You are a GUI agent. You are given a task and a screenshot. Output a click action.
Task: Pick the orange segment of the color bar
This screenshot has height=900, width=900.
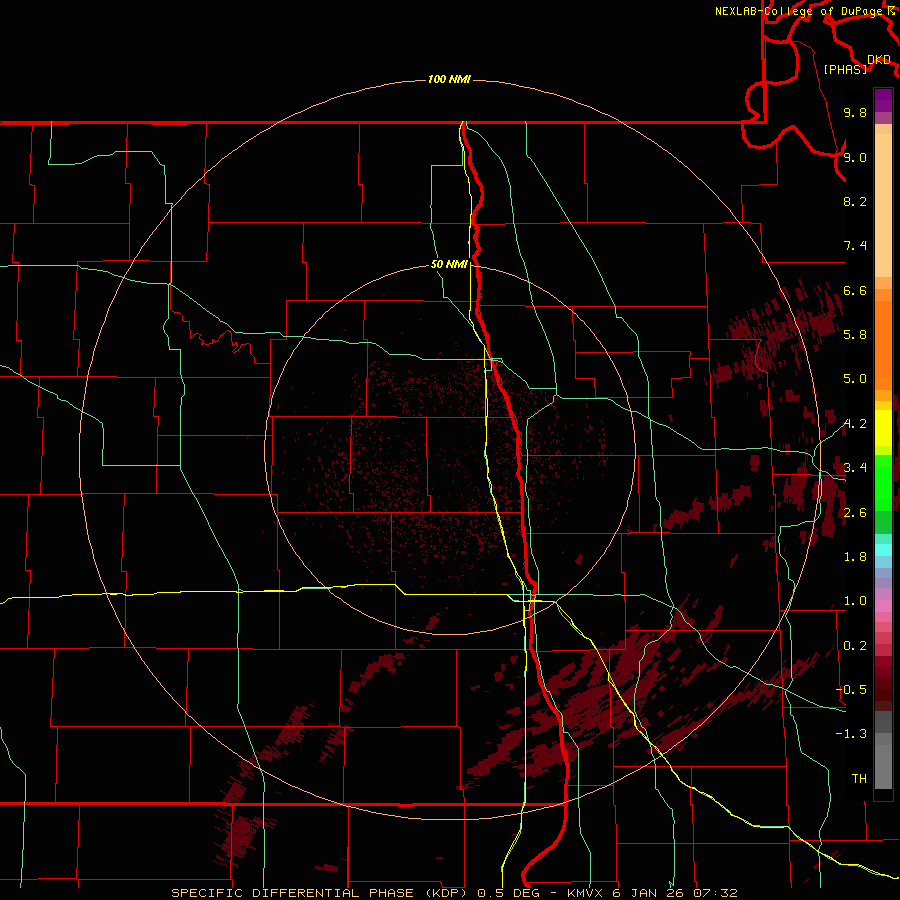click(x=883, y=345)
